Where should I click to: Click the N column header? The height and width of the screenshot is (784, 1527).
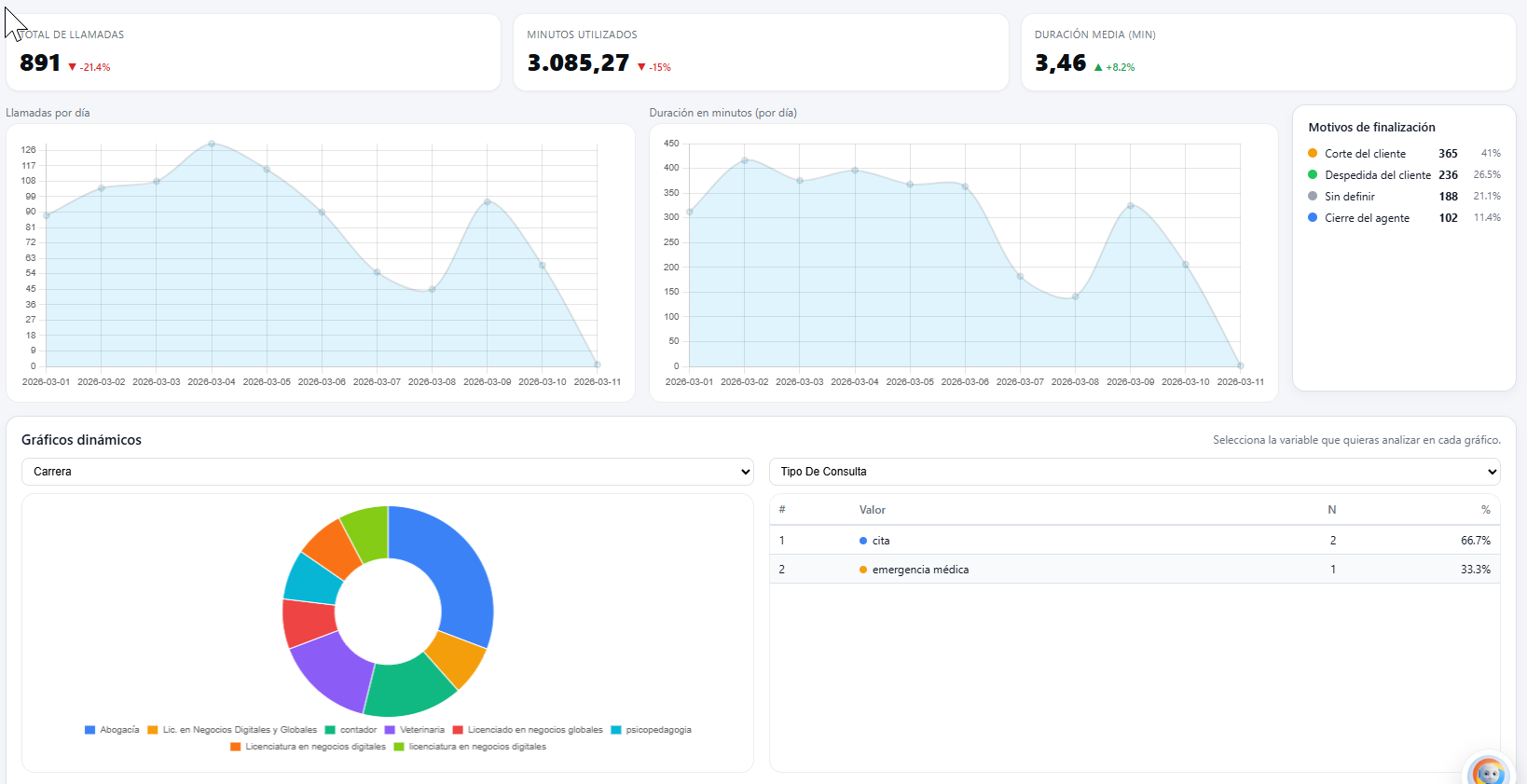coord(1332,510)
